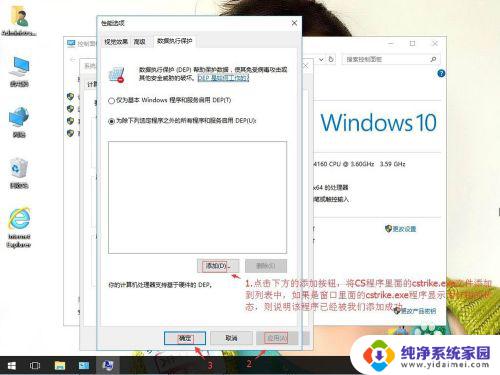Open File Explorer from the taskbar
Screen dimensions: 500x375
(x=60, y=366)
